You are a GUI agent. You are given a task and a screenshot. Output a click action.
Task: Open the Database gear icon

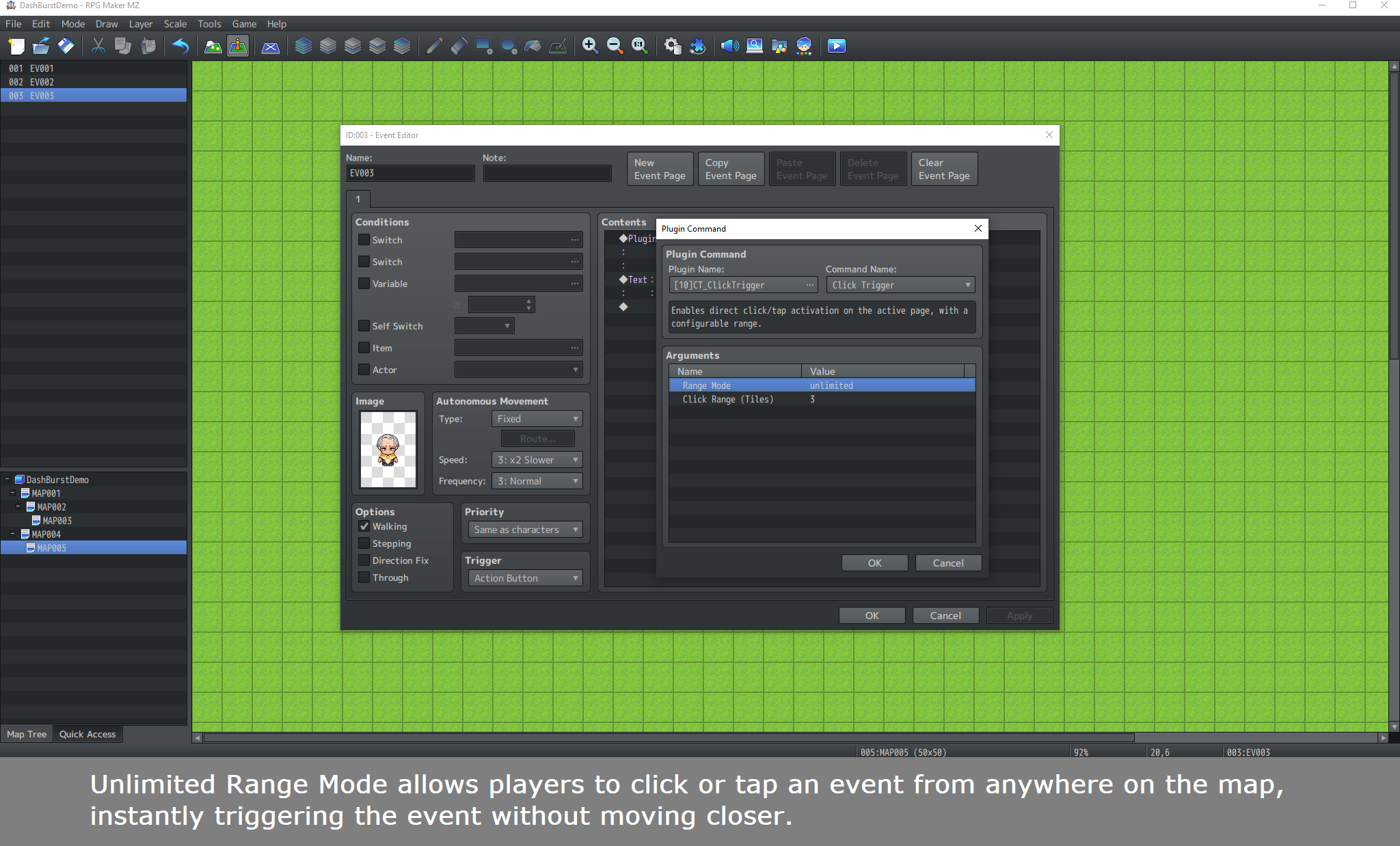[x=673, y=46]
